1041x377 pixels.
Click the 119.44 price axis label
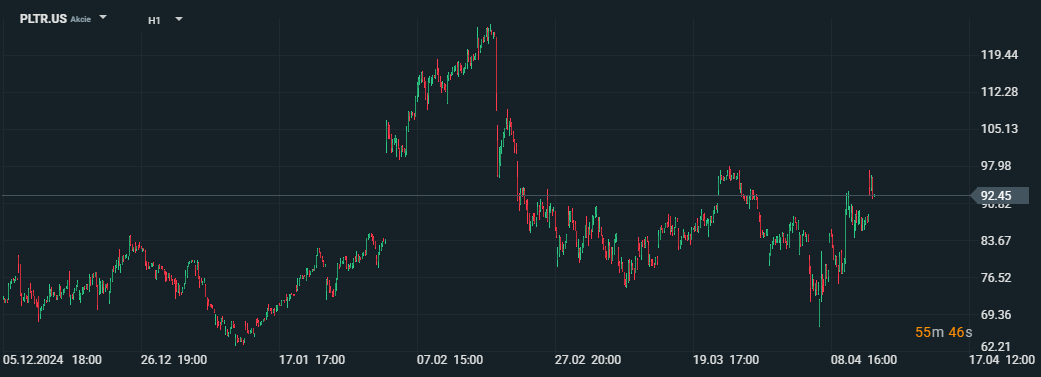pyautogui.click(x=999, y=55)
